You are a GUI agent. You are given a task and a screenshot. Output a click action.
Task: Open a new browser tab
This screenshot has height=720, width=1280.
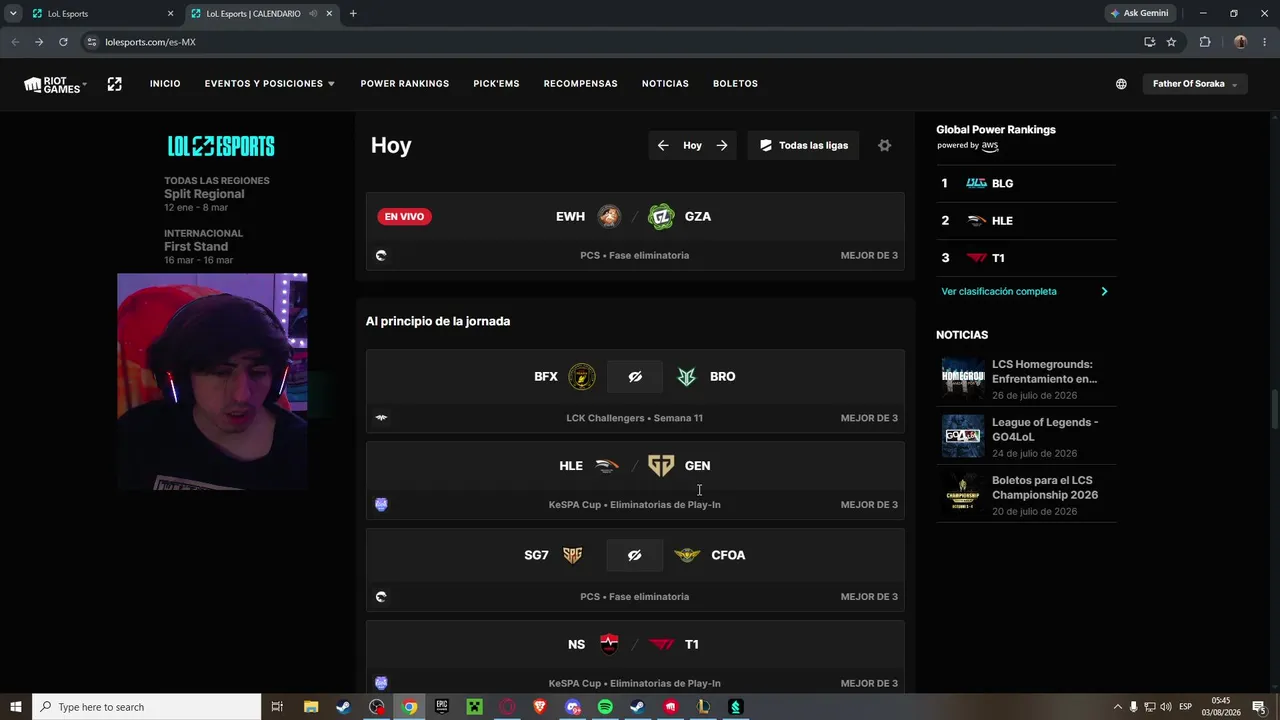click(x=353, y=14)
